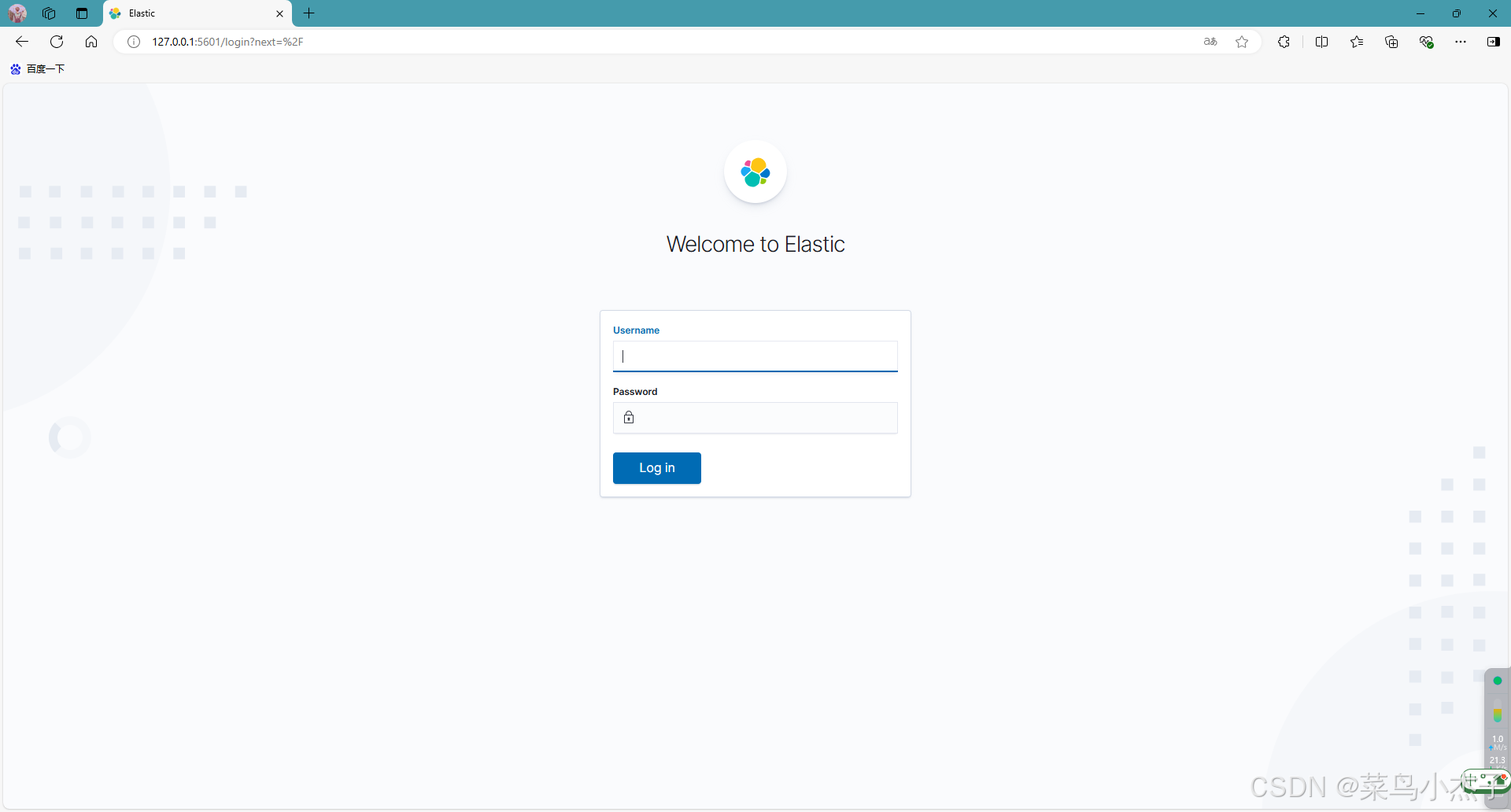1511x812 pixels.
Task: Click the browser profile avatar
Action: tap(17, 13)
